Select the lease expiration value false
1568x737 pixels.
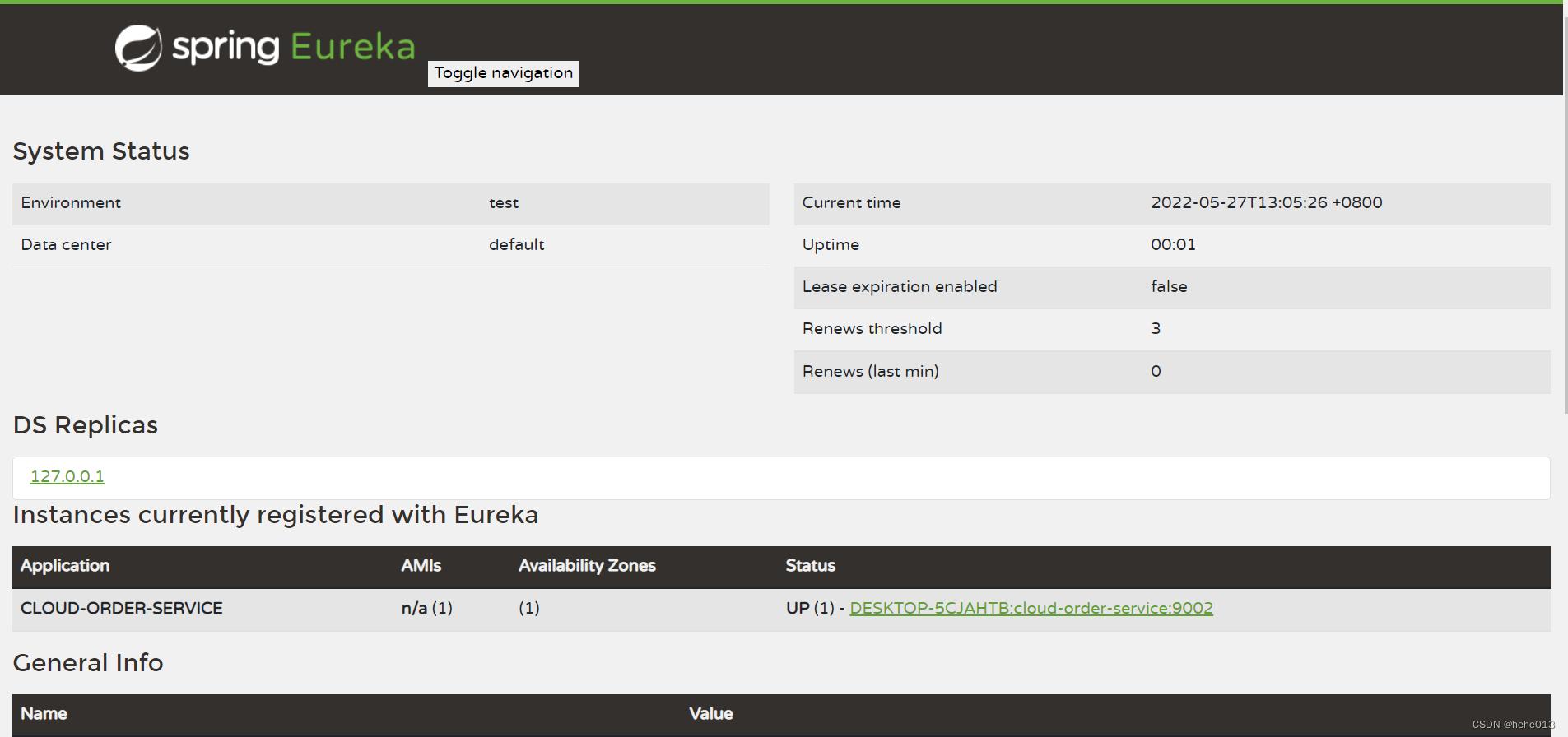click(1170, 287)
